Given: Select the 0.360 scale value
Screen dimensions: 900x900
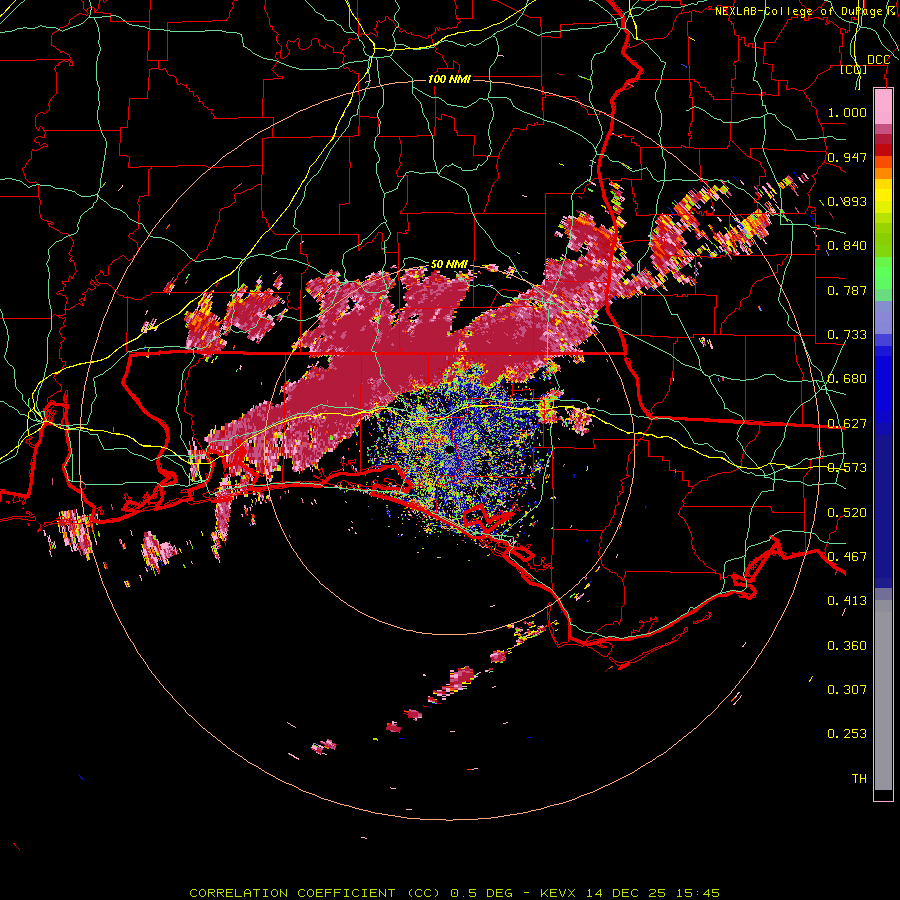Looking at the screenshot, I should pos(847,646).
